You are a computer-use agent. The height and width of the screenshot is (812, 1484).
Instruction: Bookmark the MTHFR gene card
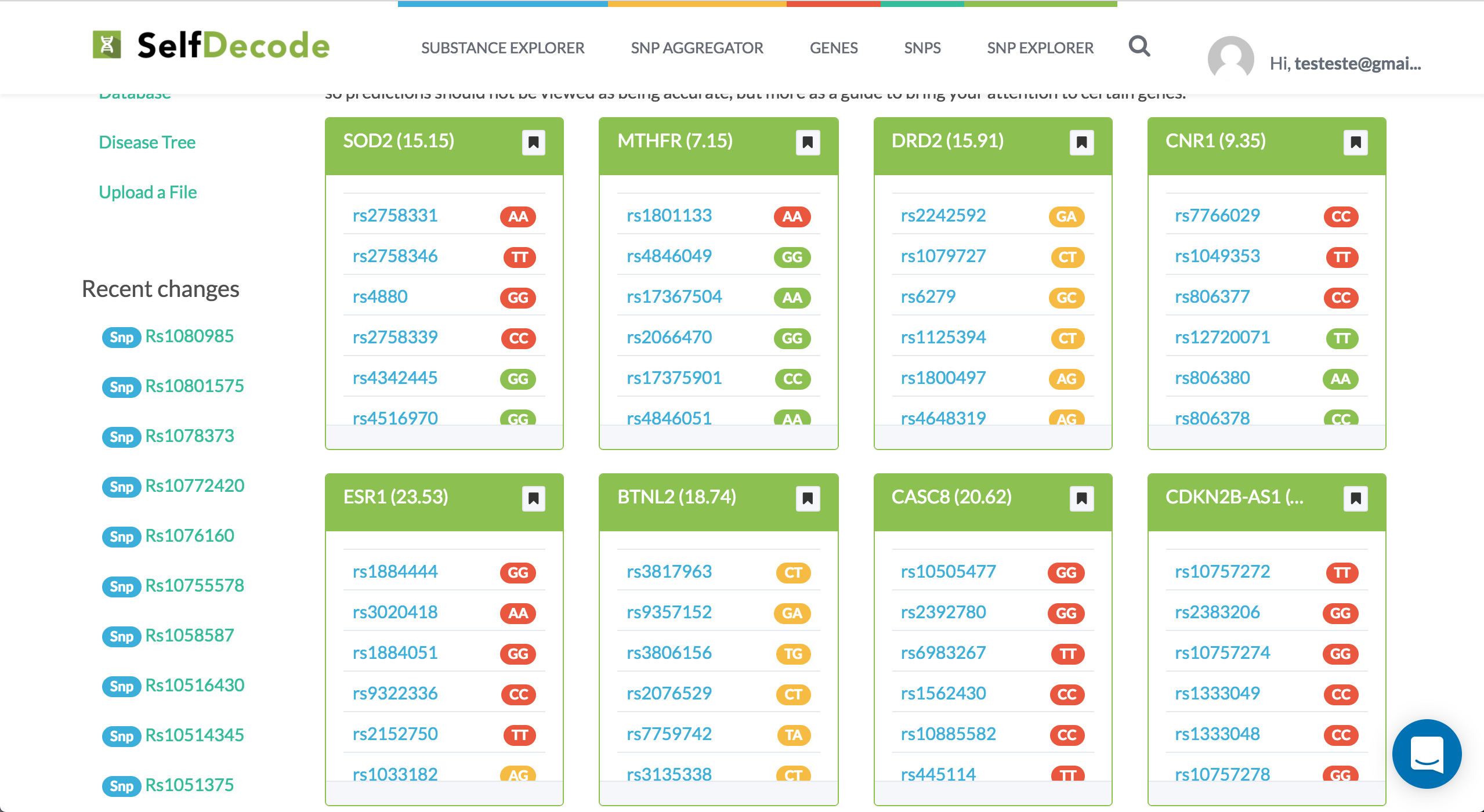pos(807,142)
